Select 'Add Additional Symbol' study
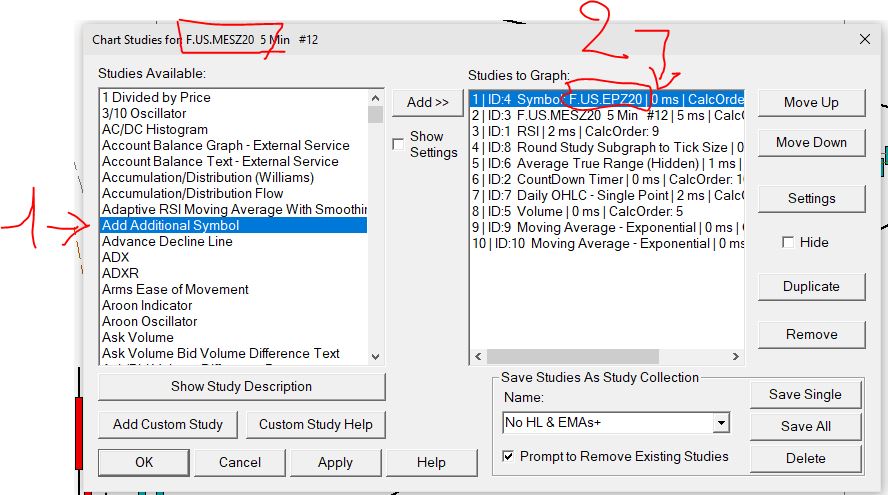 pos(233,225)
